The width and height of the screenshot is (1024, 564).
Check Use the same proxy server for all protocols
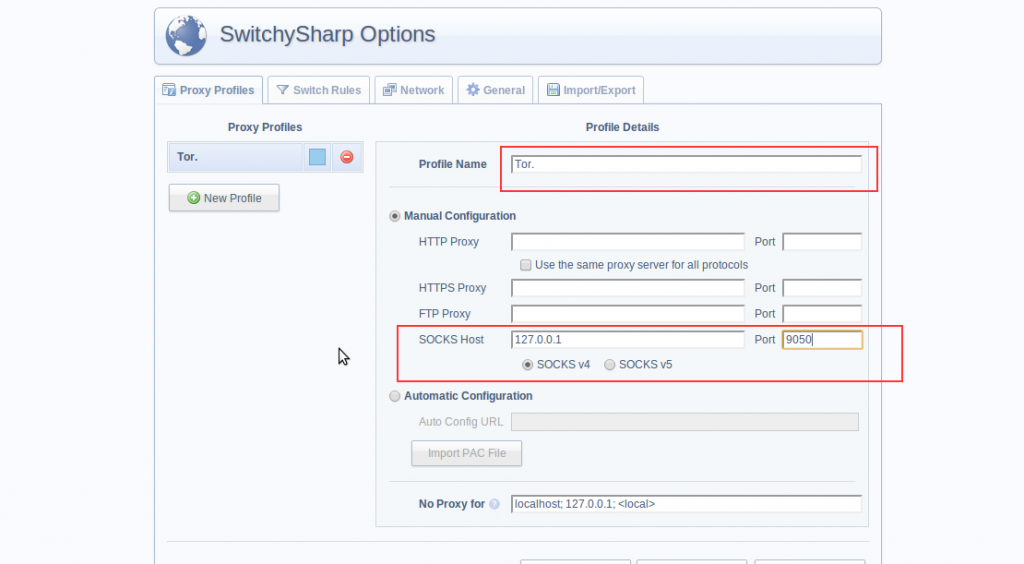pyautogui.click(x=526, y=265)
